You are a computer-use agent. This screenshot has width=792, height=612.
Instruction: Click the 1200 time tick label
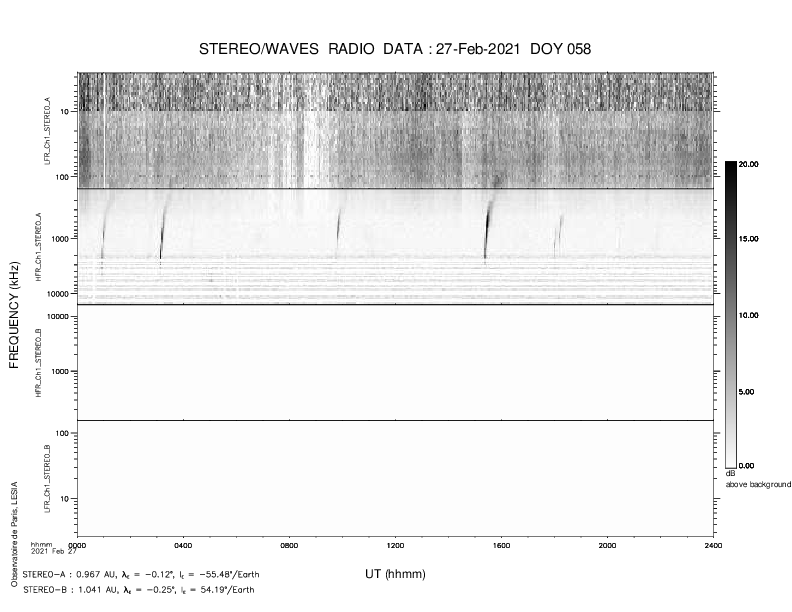pos(395,545)
